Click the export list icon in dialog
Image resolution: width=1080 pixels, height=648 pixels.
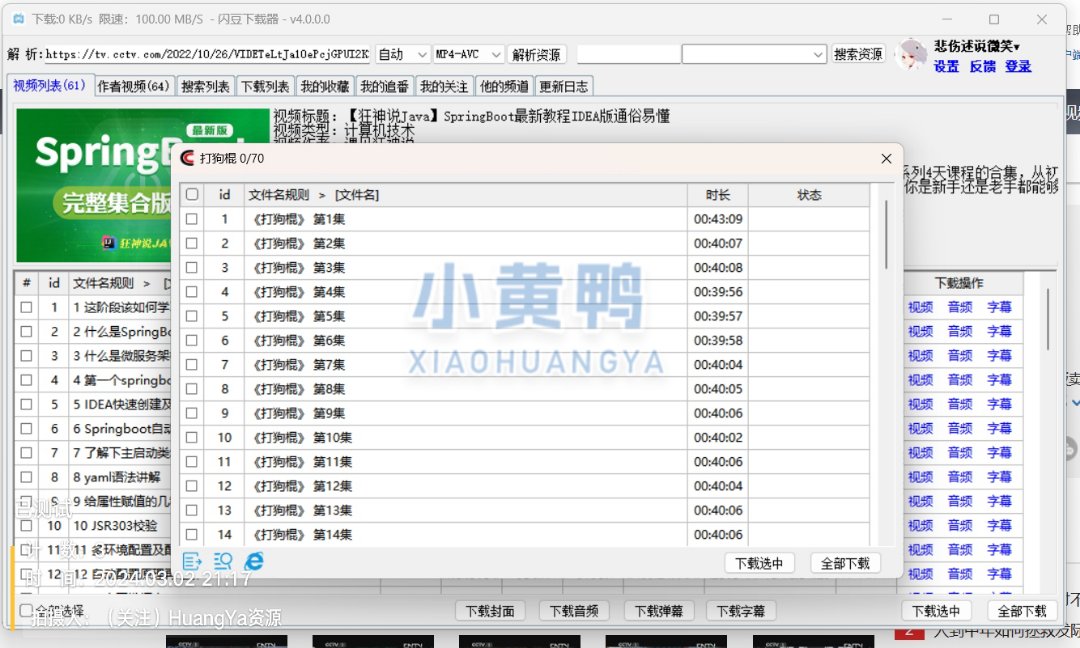point(192,562)
